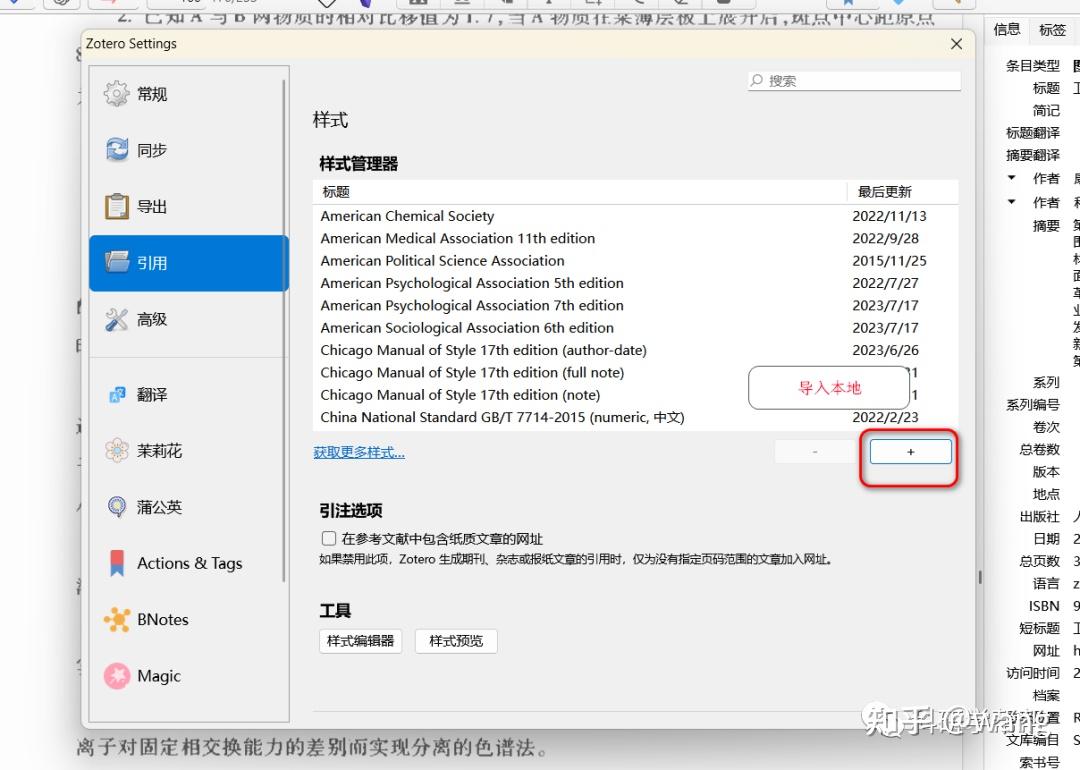Click the 搜索 search field
The image size is (1080, 770).
tap(855, 80)
